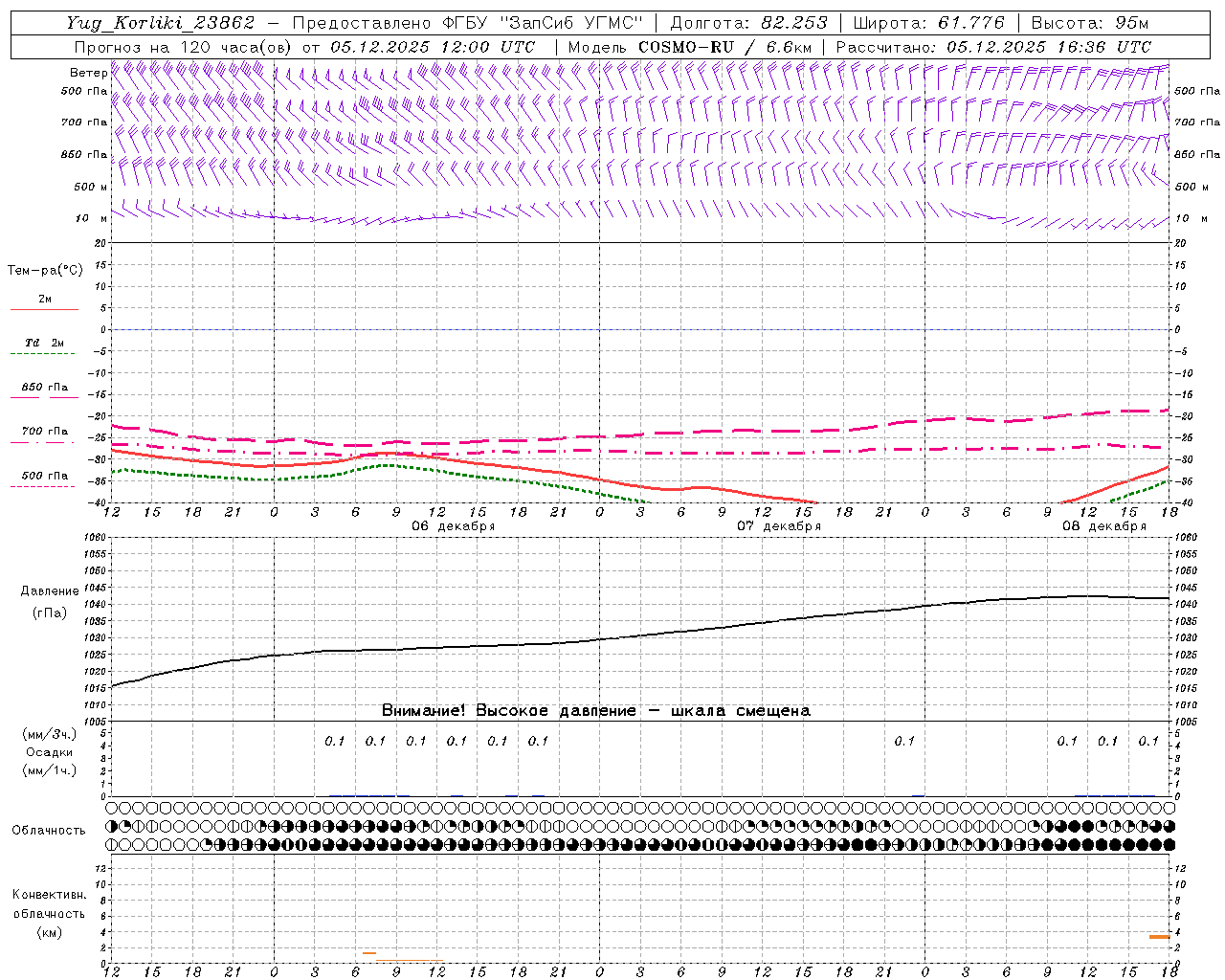
Task: Click the warning Внимание! Высокое давление – шкала смещена
Action: click(x=596, y=711)
